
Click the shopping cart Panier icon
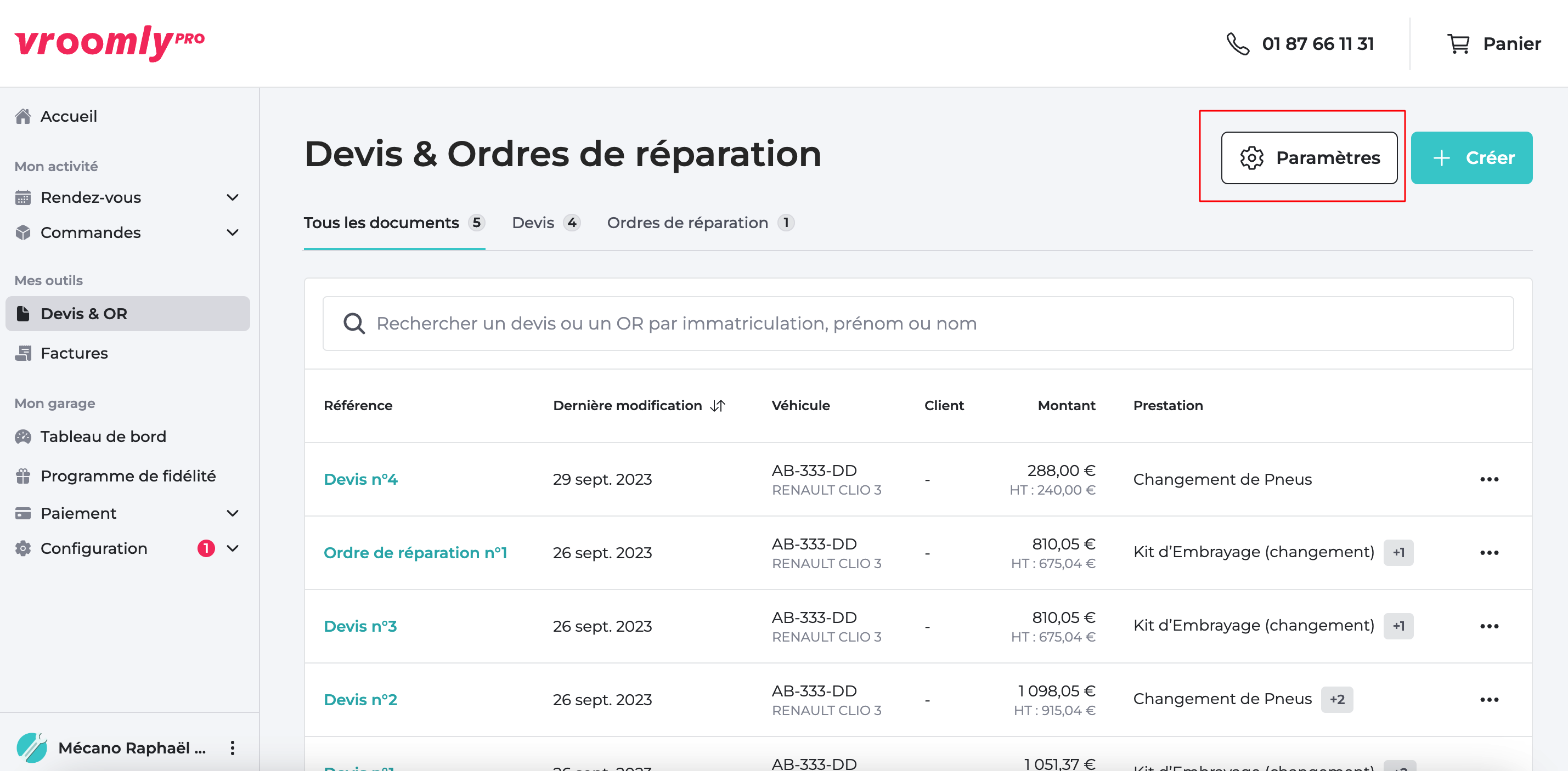1458,44
